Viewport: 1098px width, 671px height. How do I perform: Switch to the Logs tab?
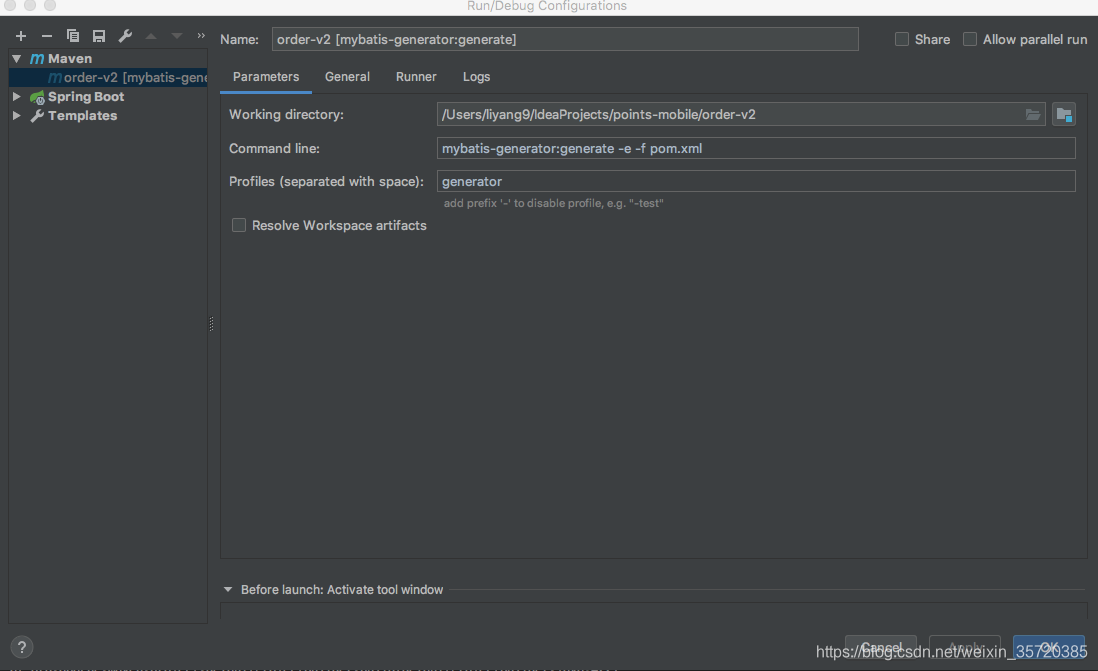[x=476, y=77]
